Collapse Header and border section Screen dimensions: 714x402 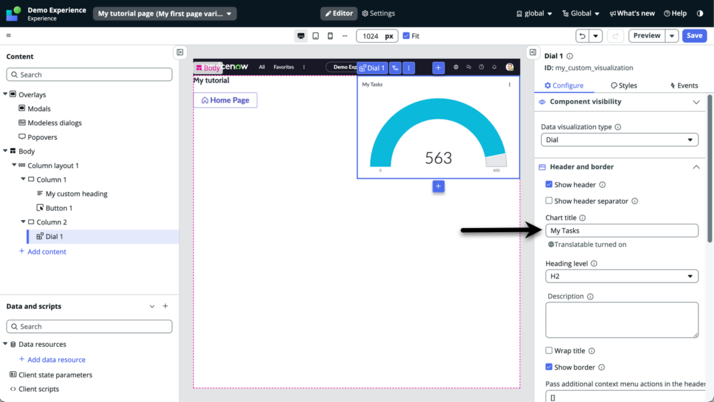pyautogui.click(x=696, y=167)
